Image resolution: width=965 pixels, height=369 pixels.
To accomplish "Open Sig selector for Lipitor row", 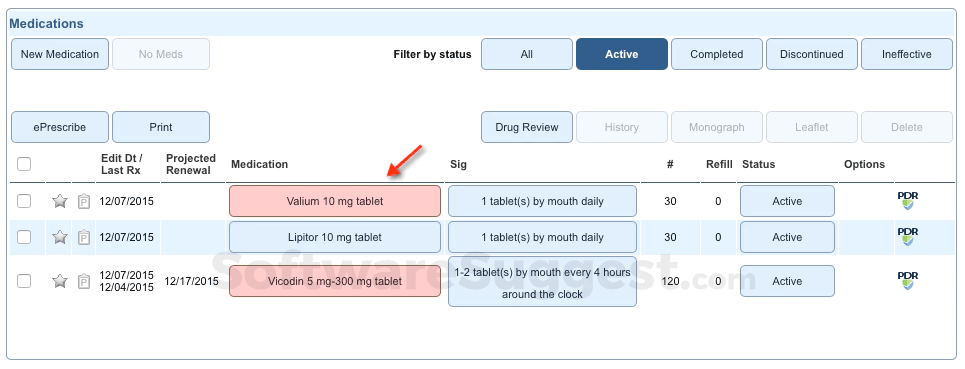I will (x=542, y=237).
